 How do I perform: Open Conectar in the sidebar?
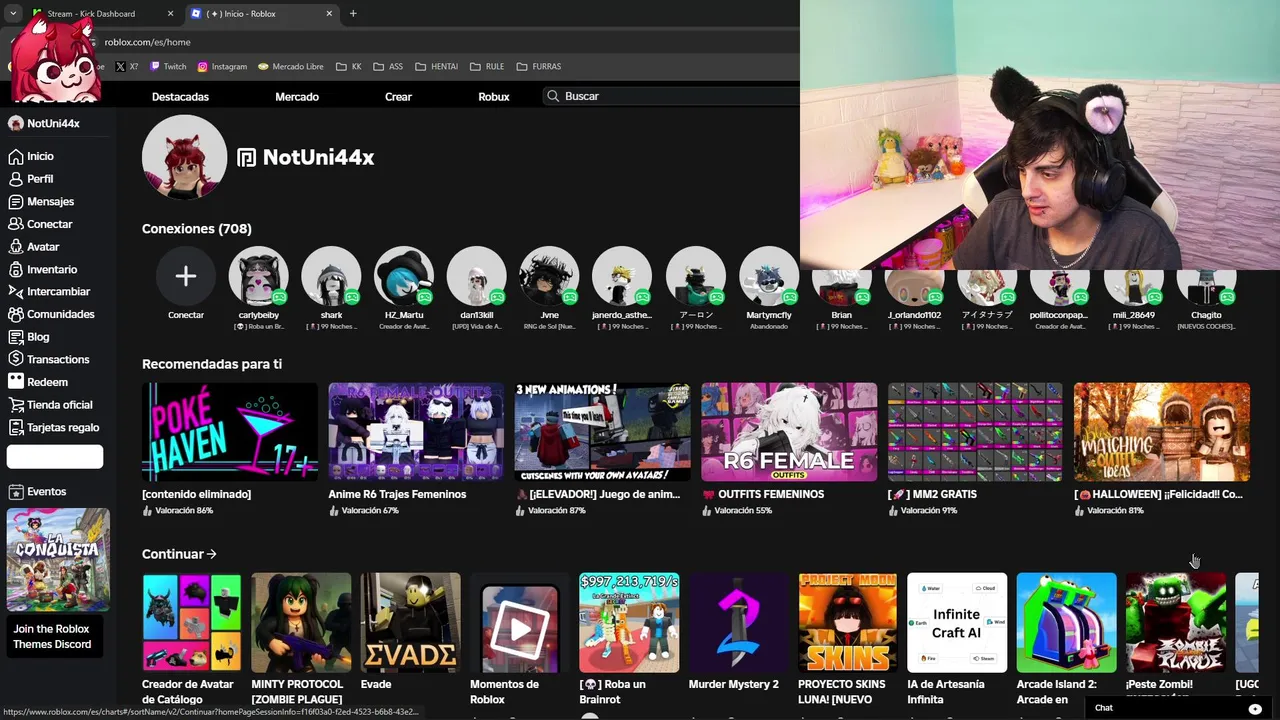pos(40,224)
